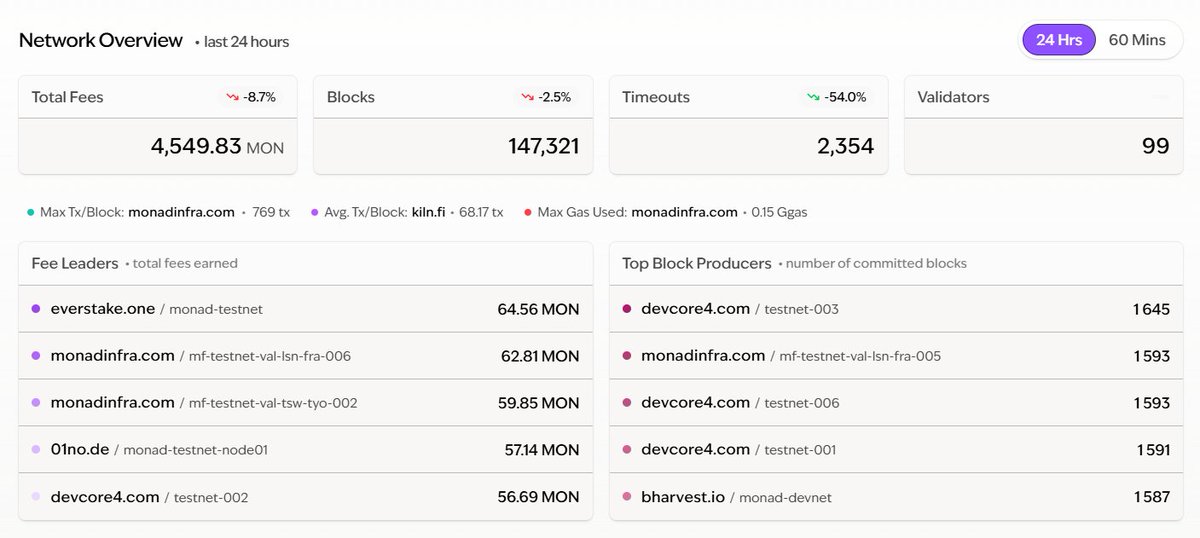Click the Total Fees stat card
This screenshot has width=1200, height=538.
tap(157, 125)
